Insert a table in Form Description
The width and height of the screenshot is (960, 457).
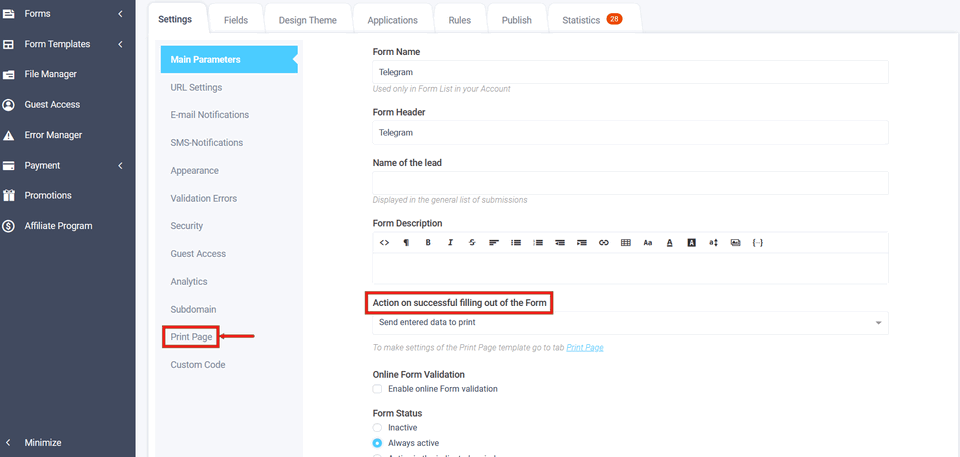tap(625, 243)
